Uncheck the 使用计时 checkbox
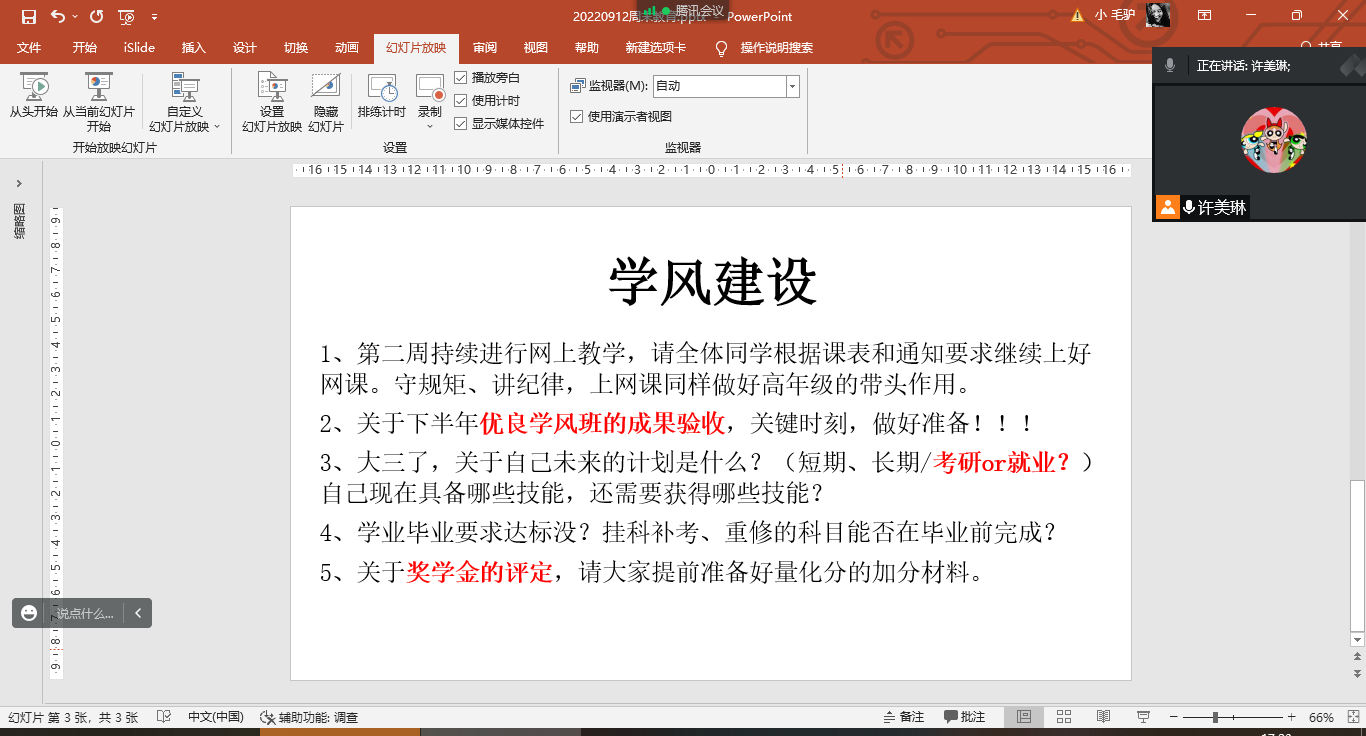The width and height of the screenshot is (1366, 736). coord(461,100)
